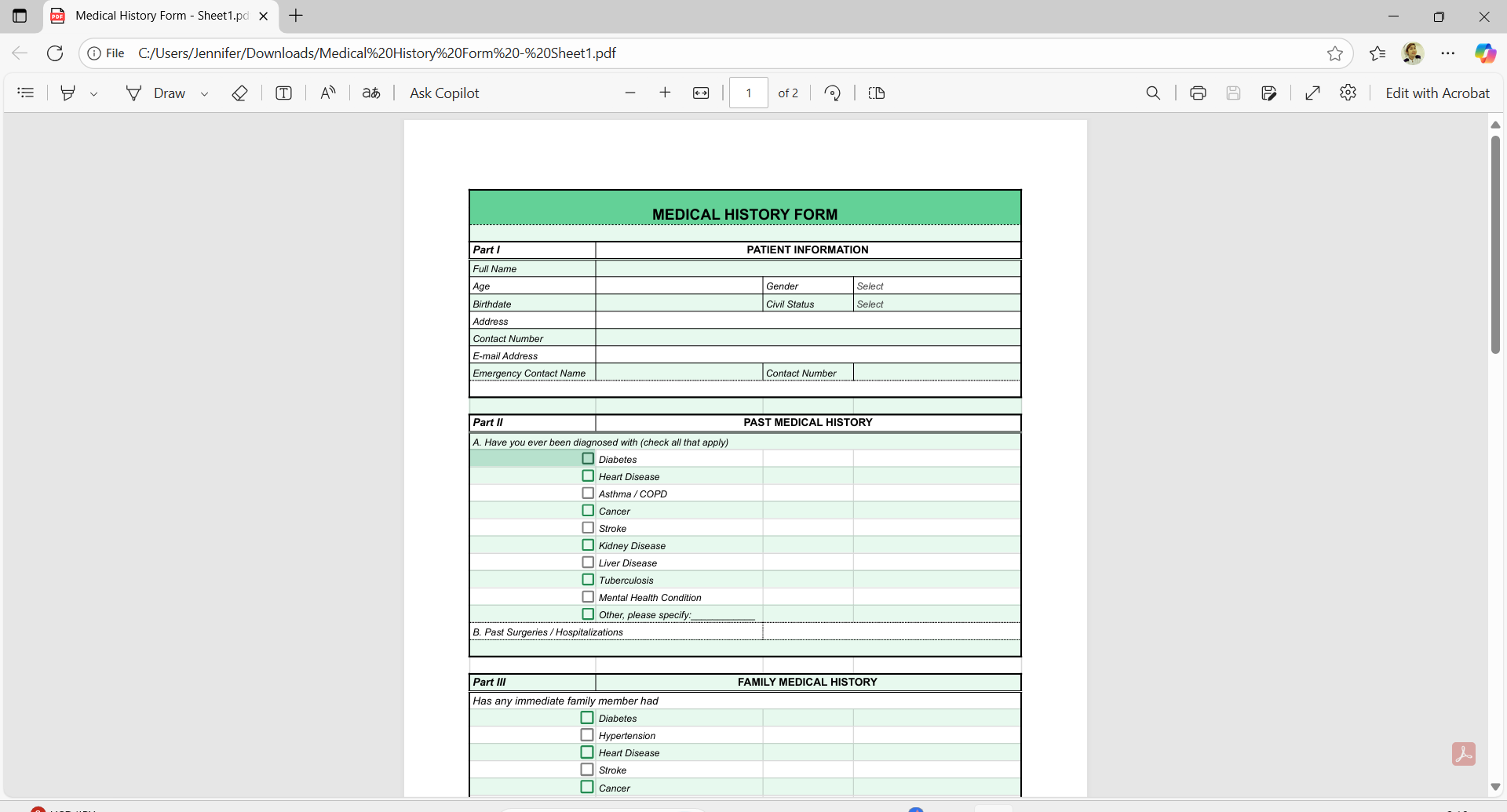Open the Gender Select dropdown

937,286
